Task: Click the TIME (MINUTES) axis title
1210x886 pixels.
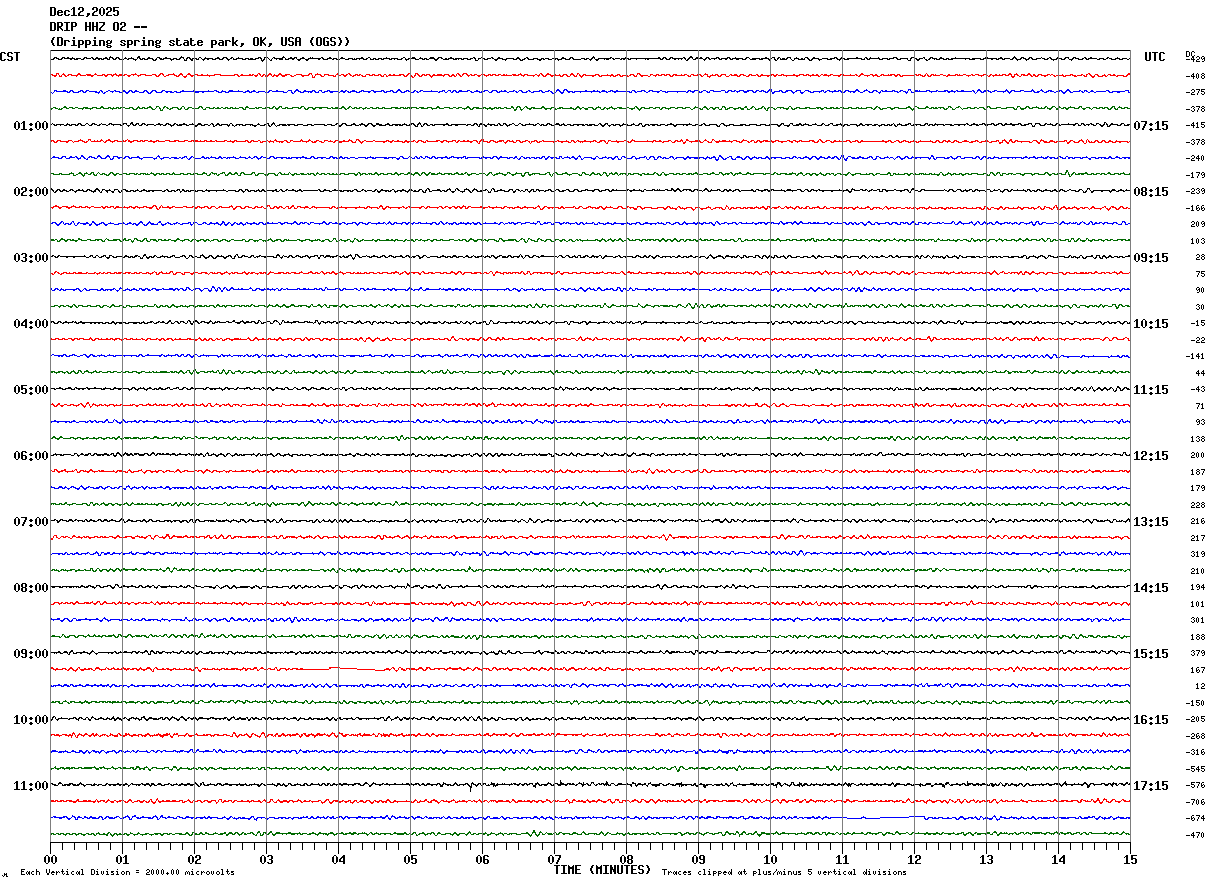Action: coord(602,870)
